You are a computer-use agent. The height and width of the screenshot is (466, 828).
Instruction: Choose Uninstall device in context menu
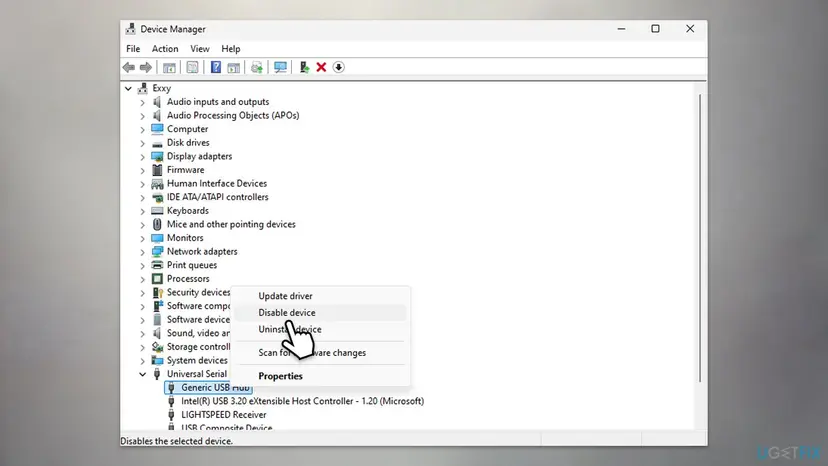click(320, 329)
